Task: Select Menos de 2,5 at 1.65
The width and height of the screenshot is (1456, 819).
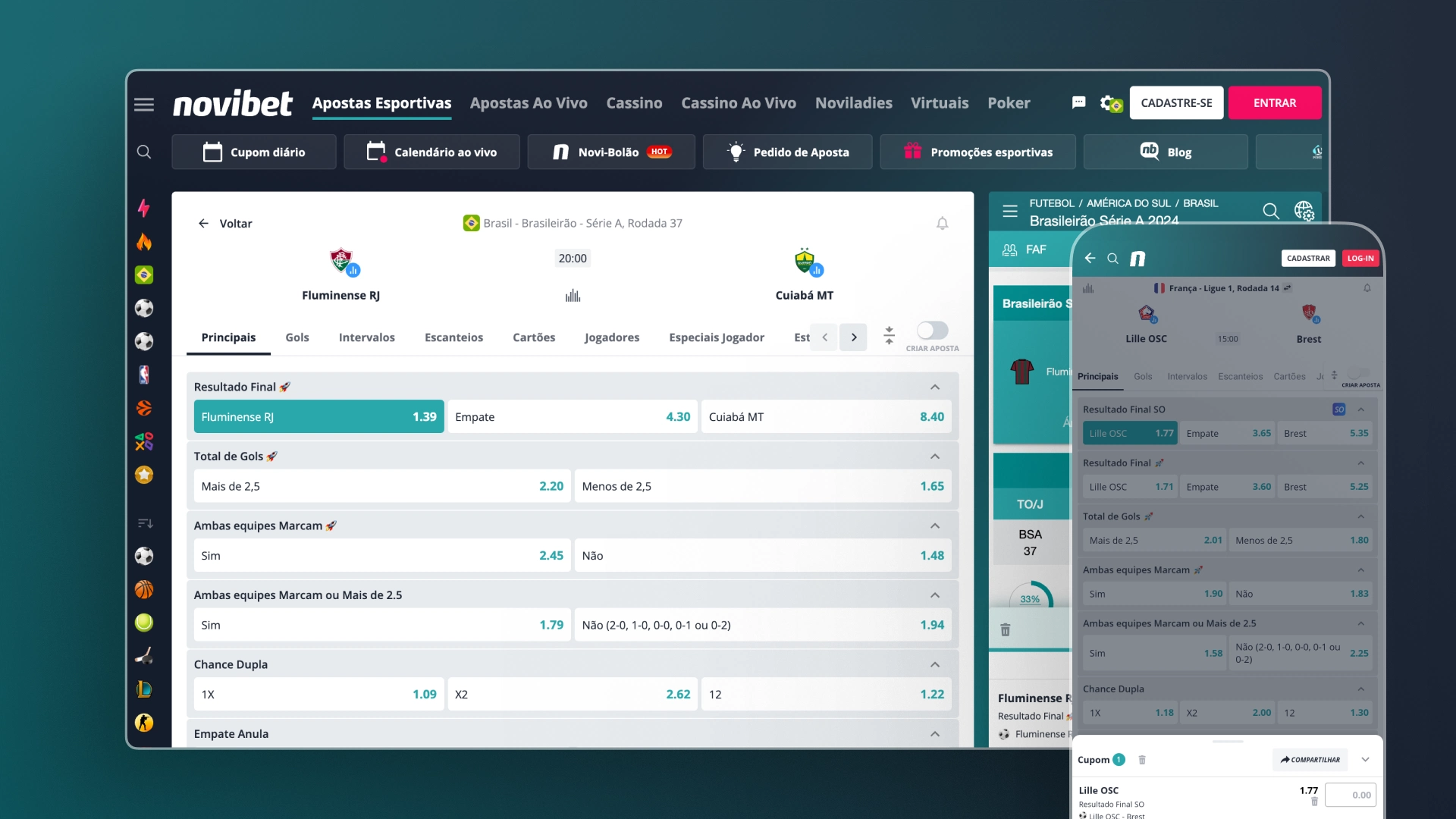Action: pyautogui.click(x=763, y=486)
